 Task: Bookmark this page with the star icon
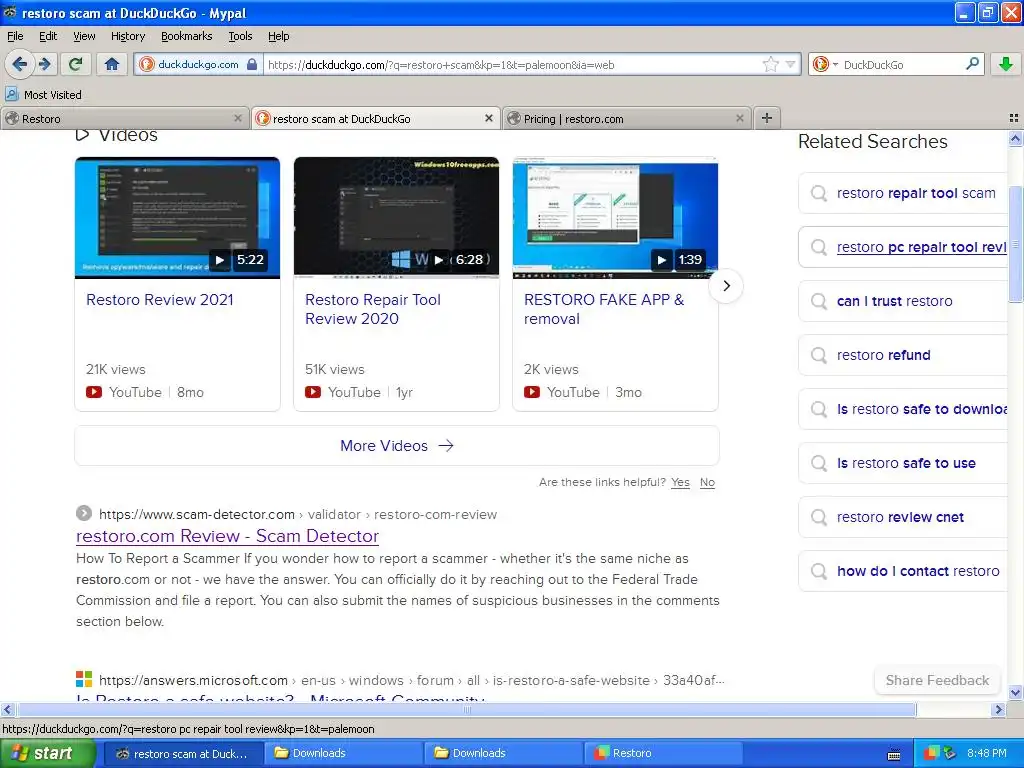771,64
